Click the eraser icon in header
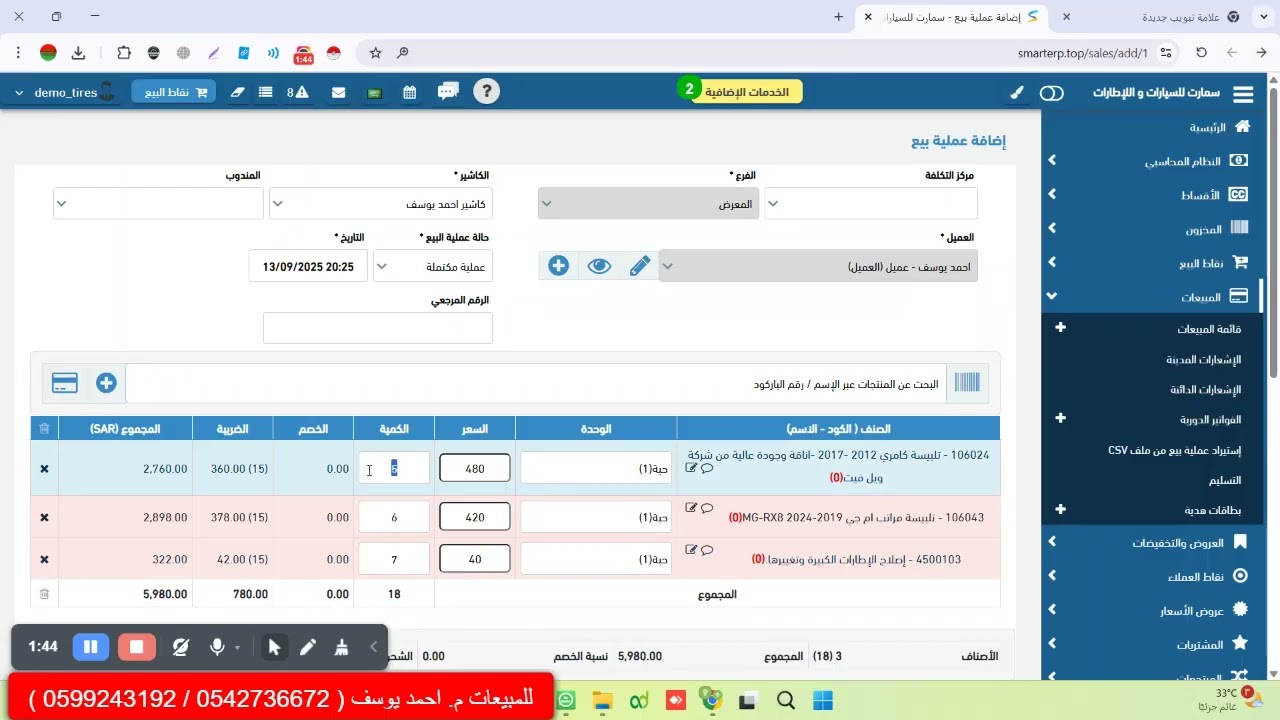The image size is (1280, 720). pyautogui.click(x=238, y=92)
